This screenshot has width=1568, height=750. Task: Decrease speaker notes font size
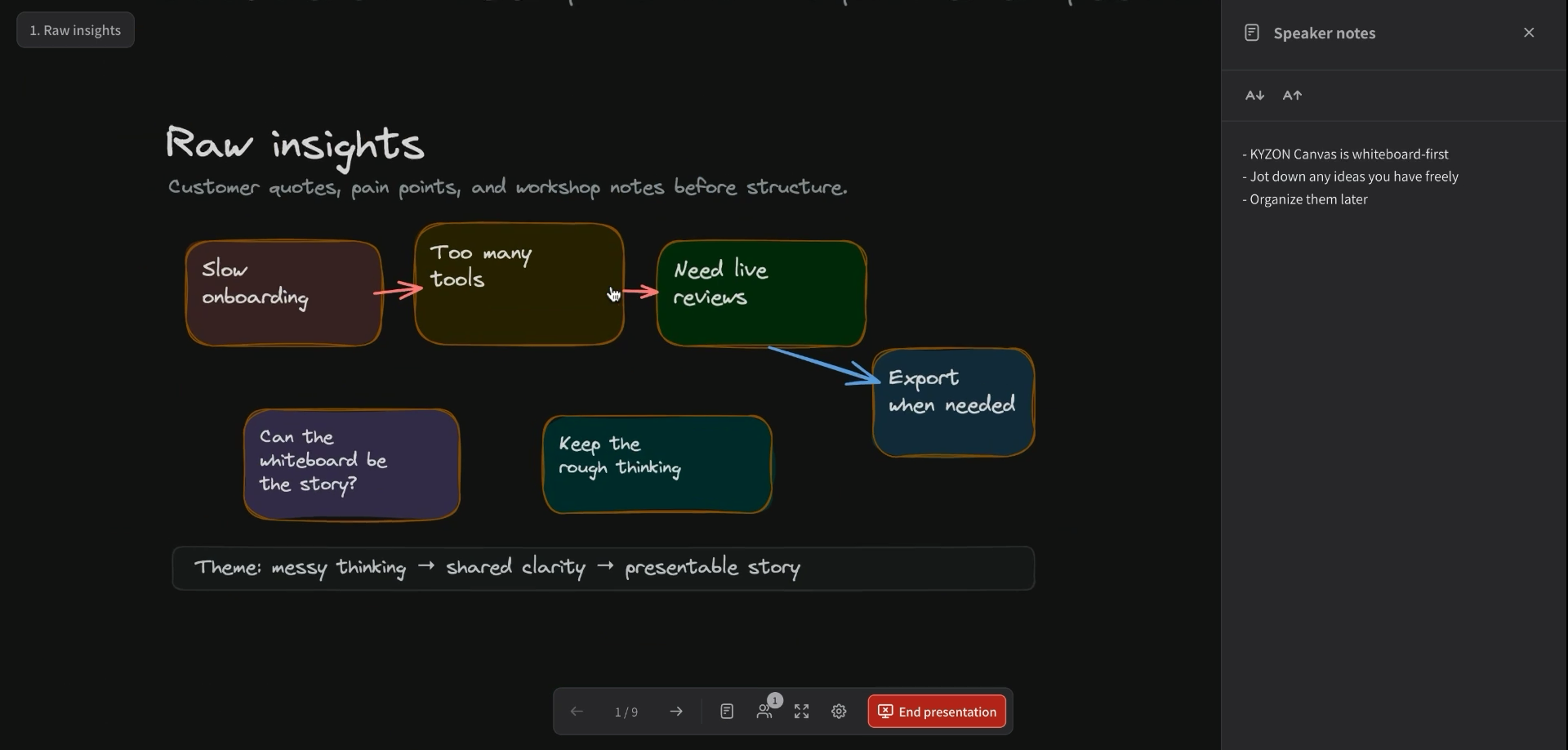tap(1254, 96)
